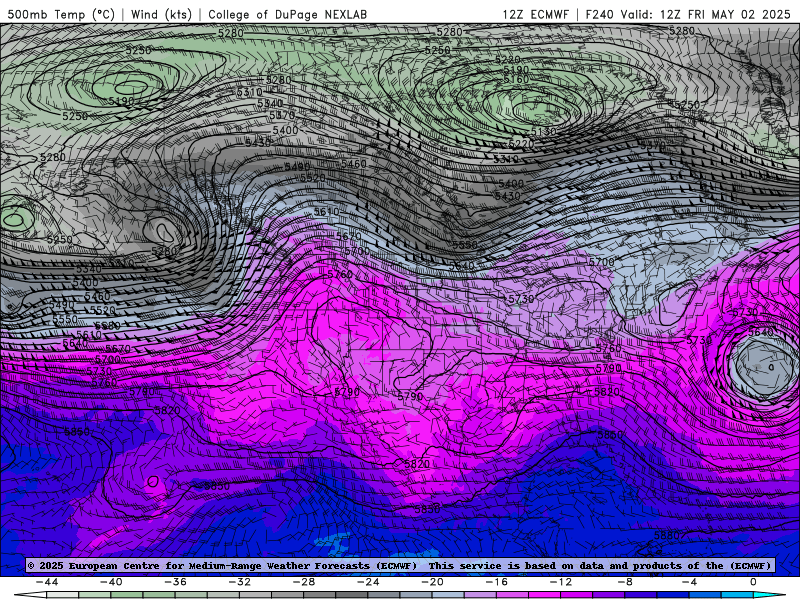This screenshot has height=600, width=800.
Task: Click the cyan arrow tip of the color bar
Action: point(770,595)
